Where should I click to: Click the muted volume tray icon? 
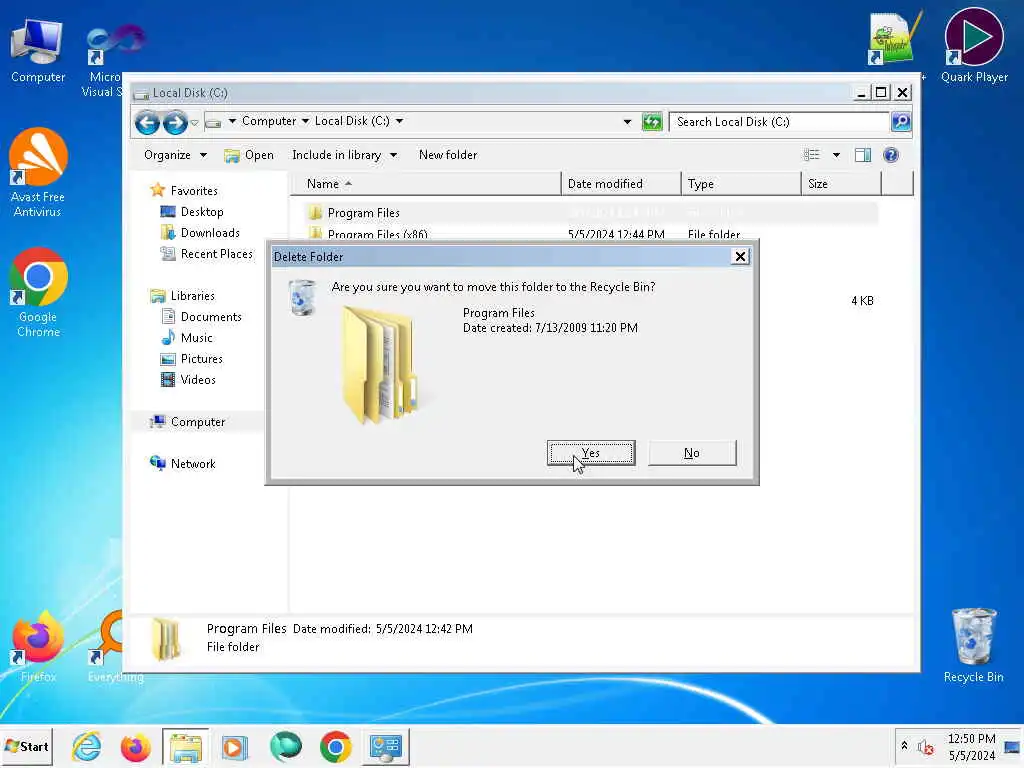(925, 746)
